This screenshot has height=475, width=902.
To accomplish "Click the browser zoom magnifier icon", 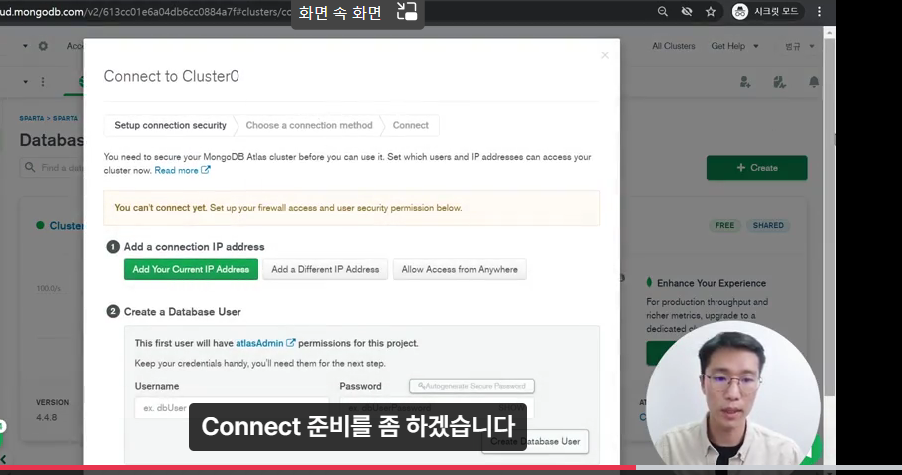I will [x=663, y=12].
